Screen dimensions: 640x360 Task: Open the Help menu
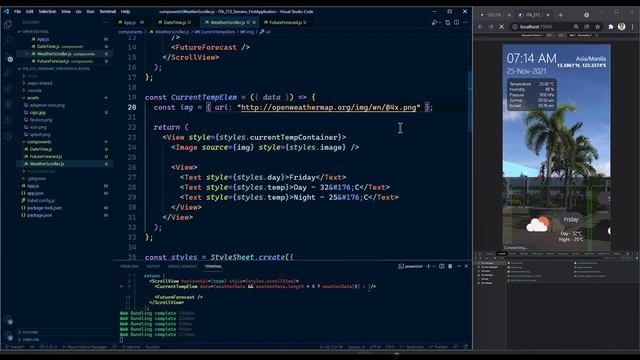[126, 11]
